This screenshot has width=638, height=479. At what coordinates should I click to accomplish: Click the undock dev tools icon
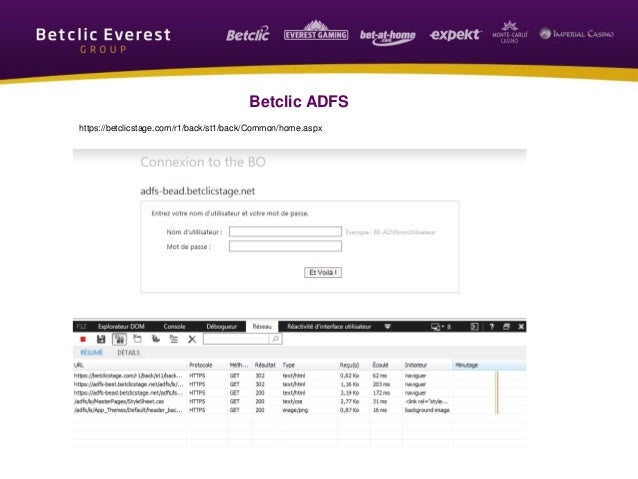pos(507,326)
